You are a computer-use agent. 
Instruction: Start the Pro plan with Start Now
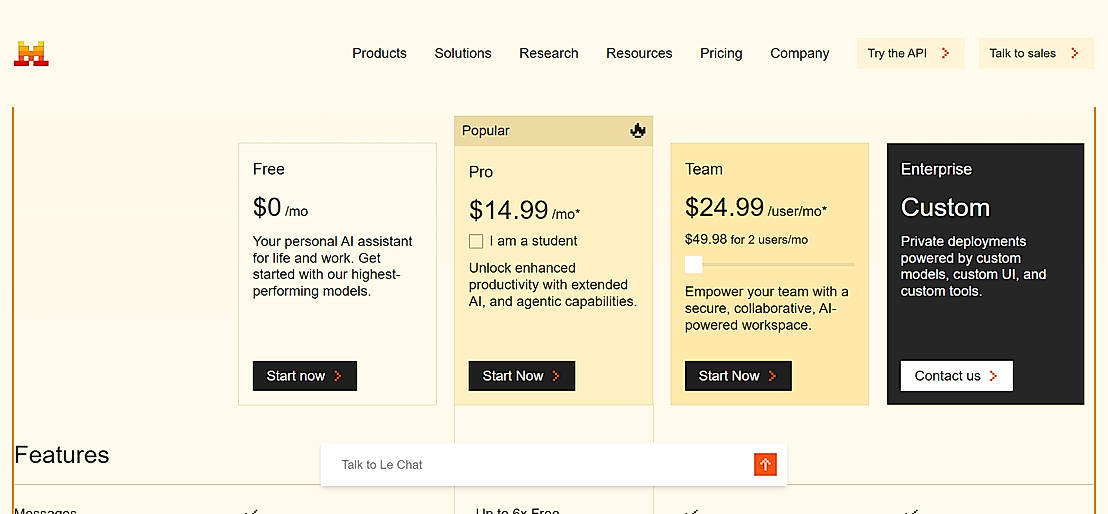pyautogui.click(x=521, y=376)
